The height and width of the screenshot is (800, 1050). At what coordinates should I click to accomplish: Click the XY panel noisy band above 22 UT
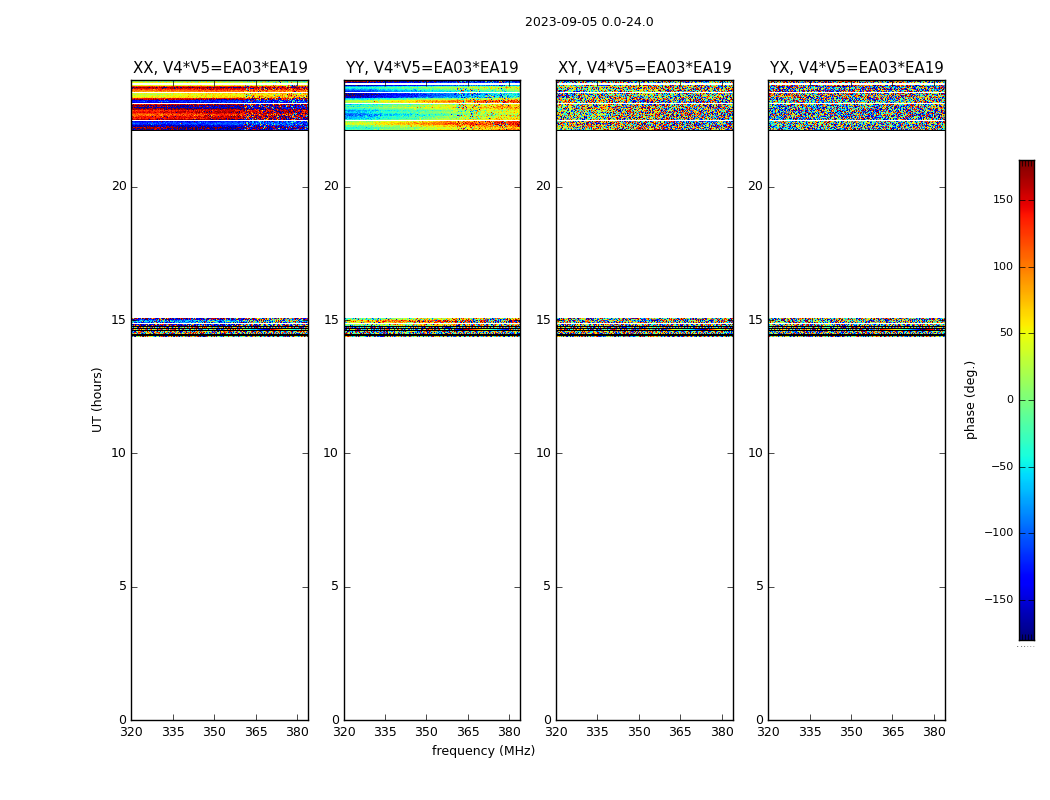pyautogui.click(x=645, y=105)
